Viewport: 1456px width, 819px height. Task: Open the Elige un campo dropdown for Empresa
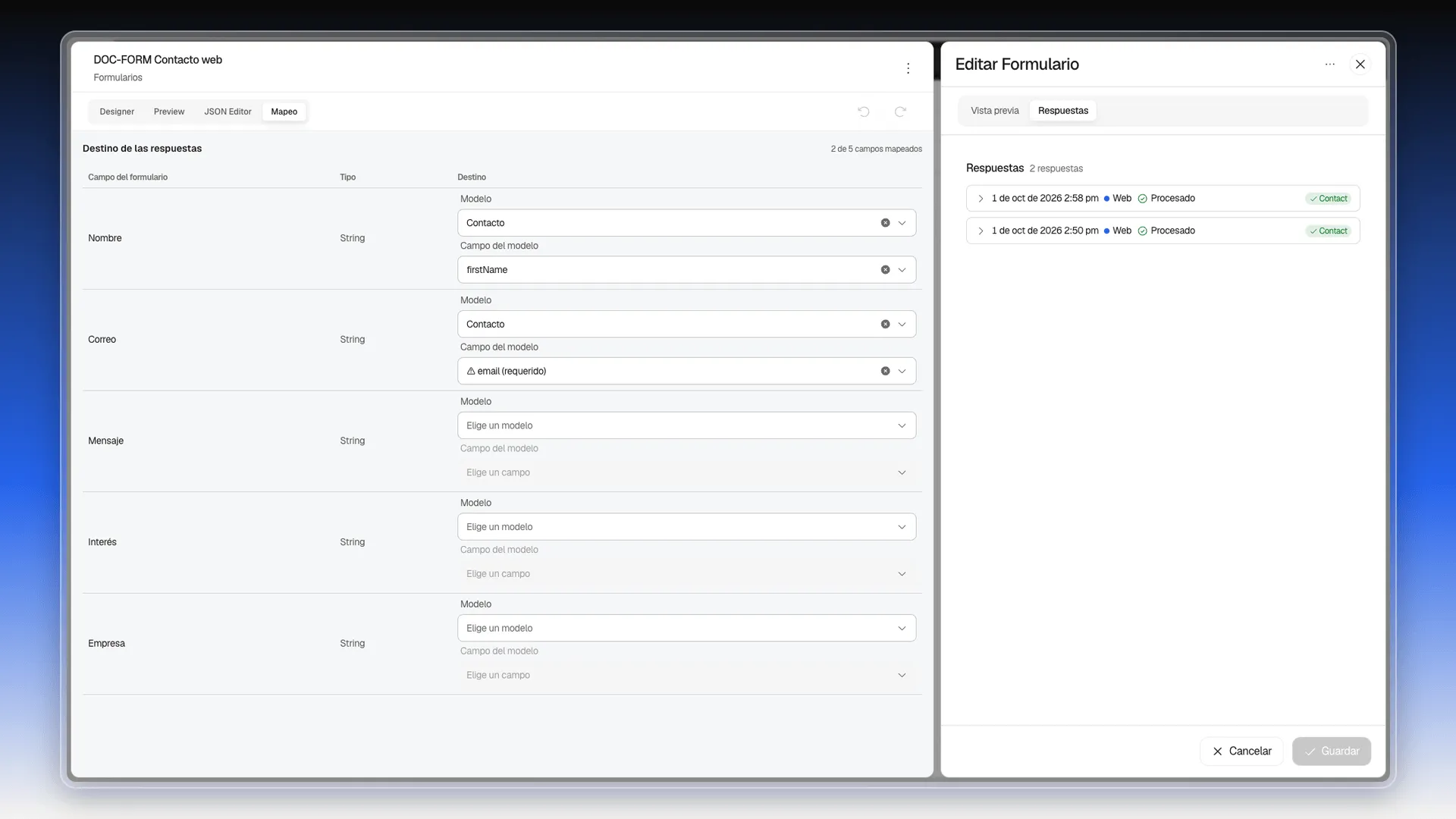pos(686,676)
